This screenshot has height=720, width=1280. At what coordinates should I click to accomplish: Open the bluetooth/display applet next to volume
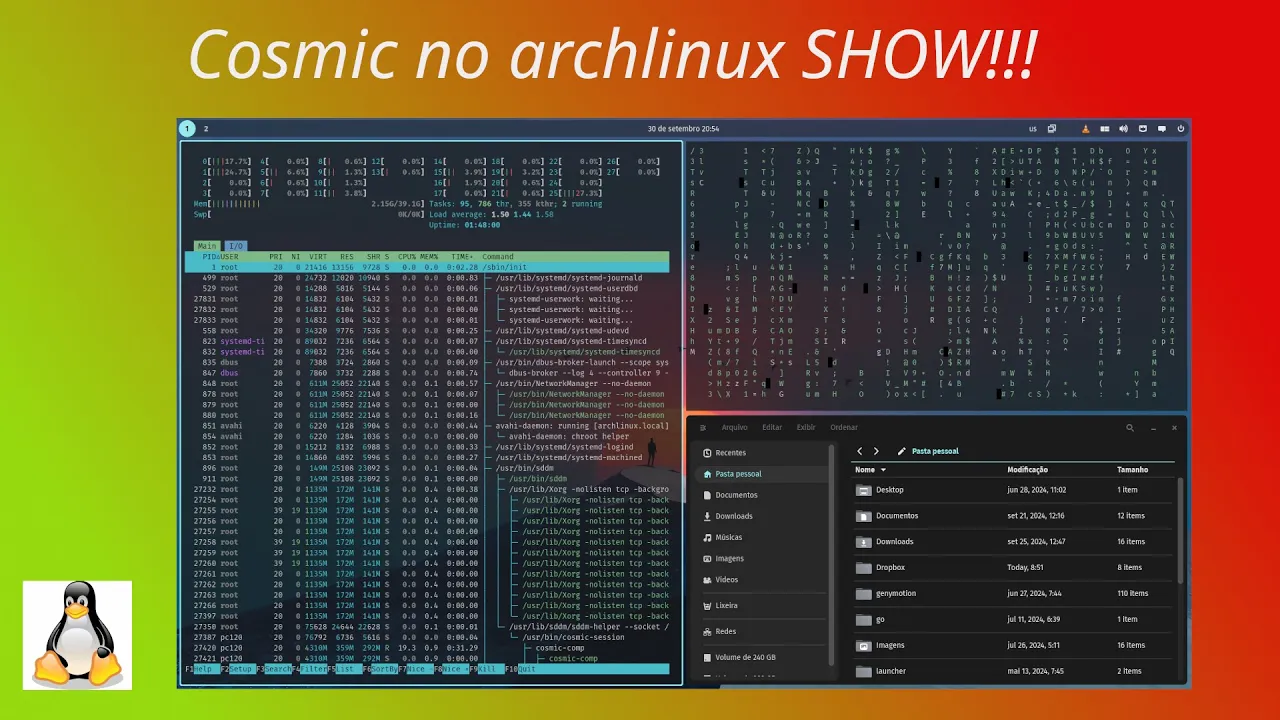(1143, 129)
